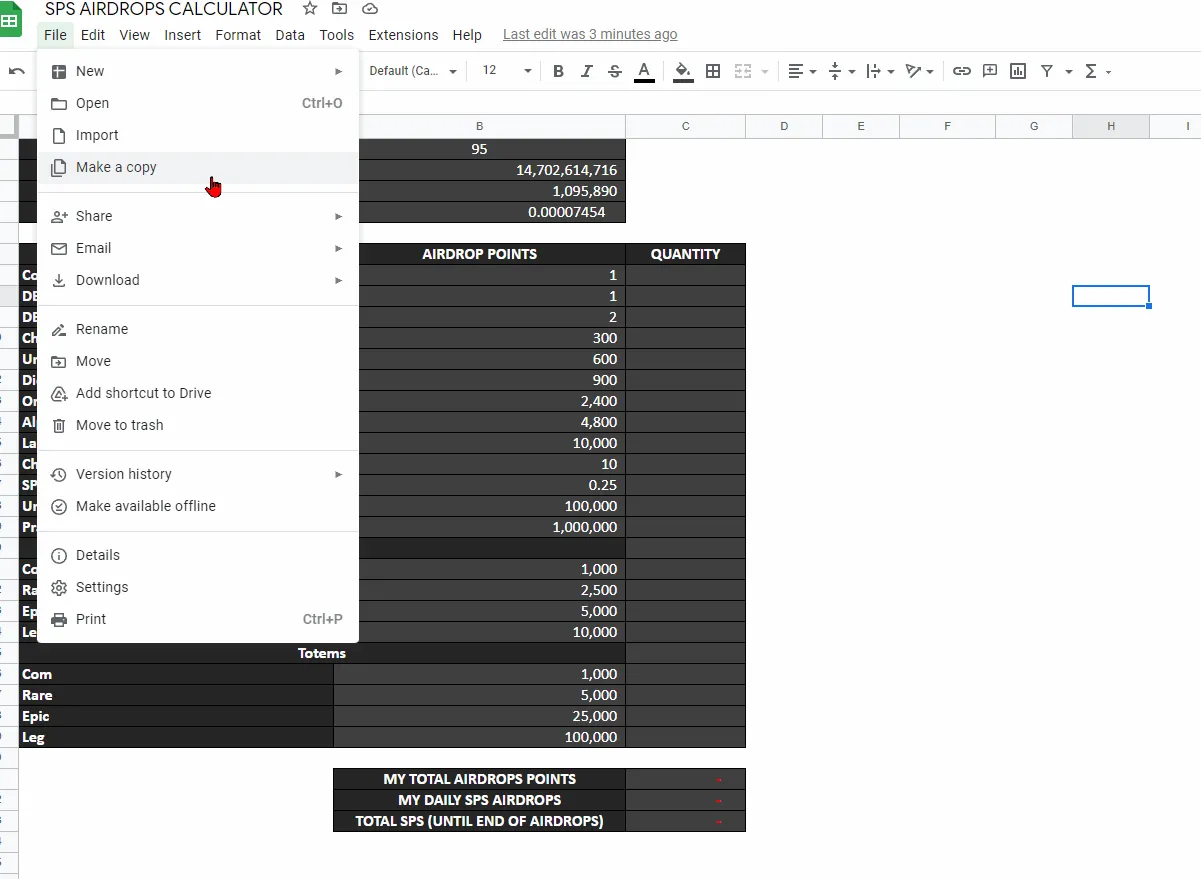Expand the New submenu in File menu

(198, 71)
